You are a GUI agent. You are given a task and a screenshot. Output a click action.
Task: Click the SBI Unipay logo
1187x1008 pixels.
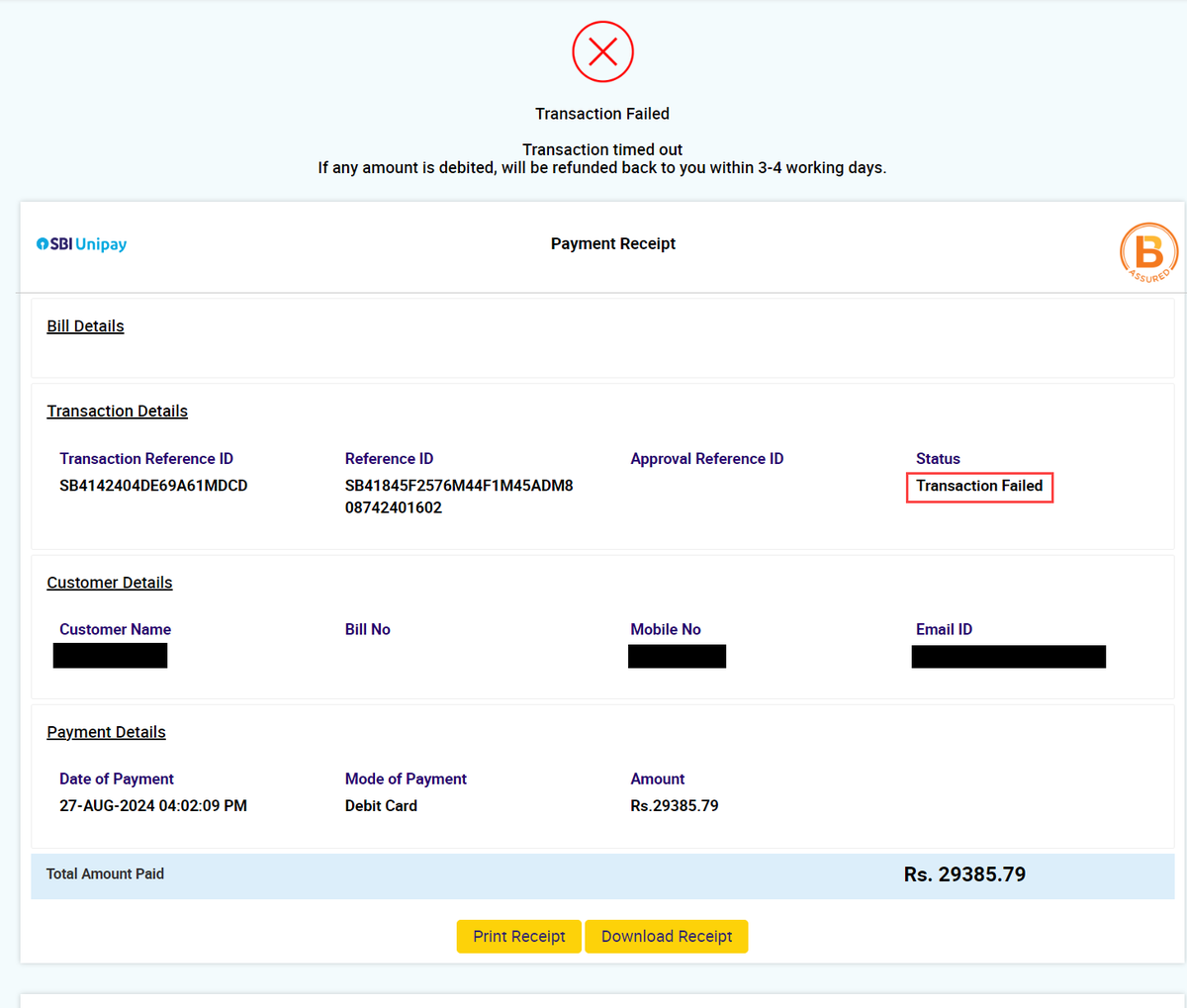(81, 244)
